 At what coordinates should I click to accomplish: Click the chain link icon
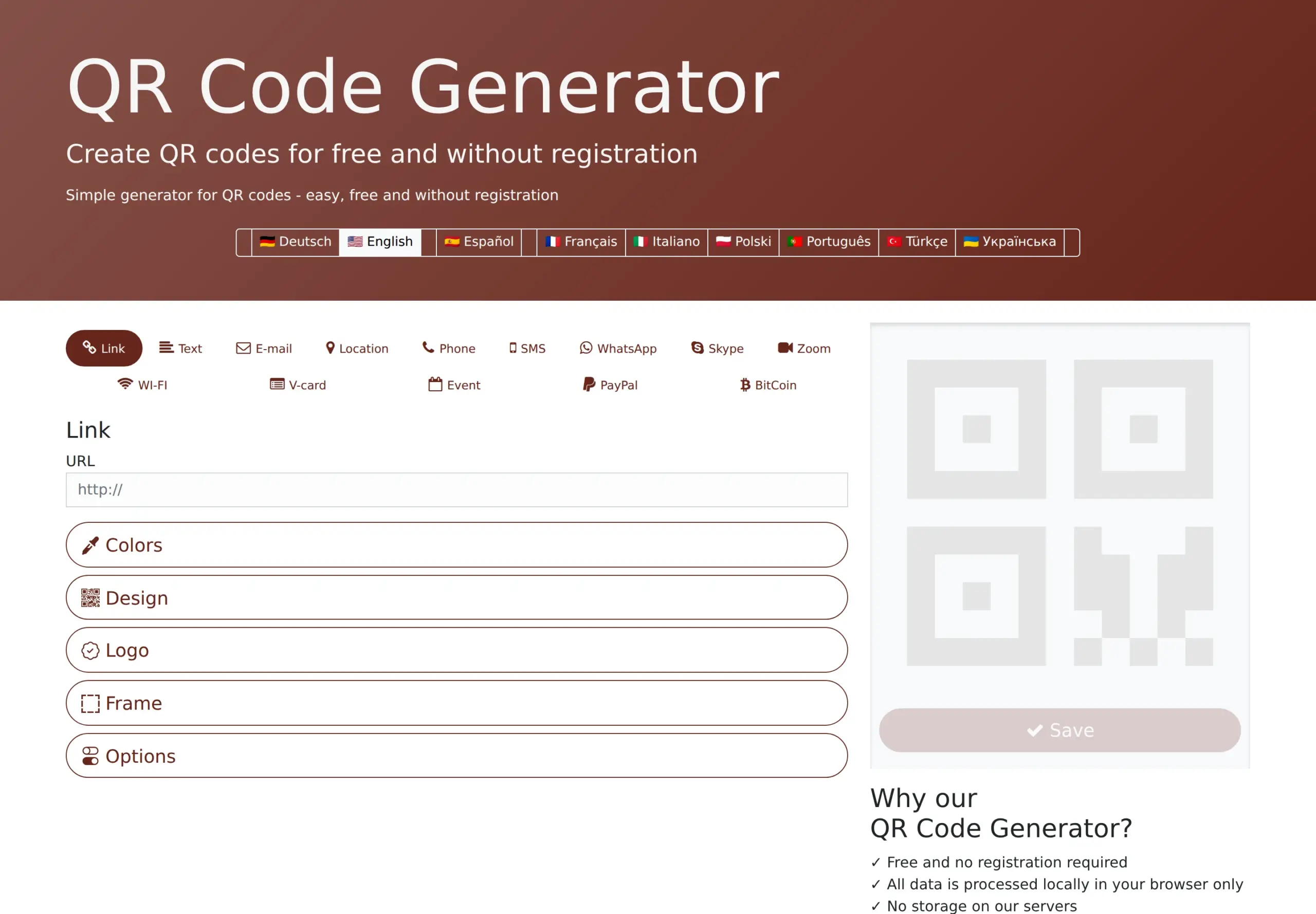point(89,347)
